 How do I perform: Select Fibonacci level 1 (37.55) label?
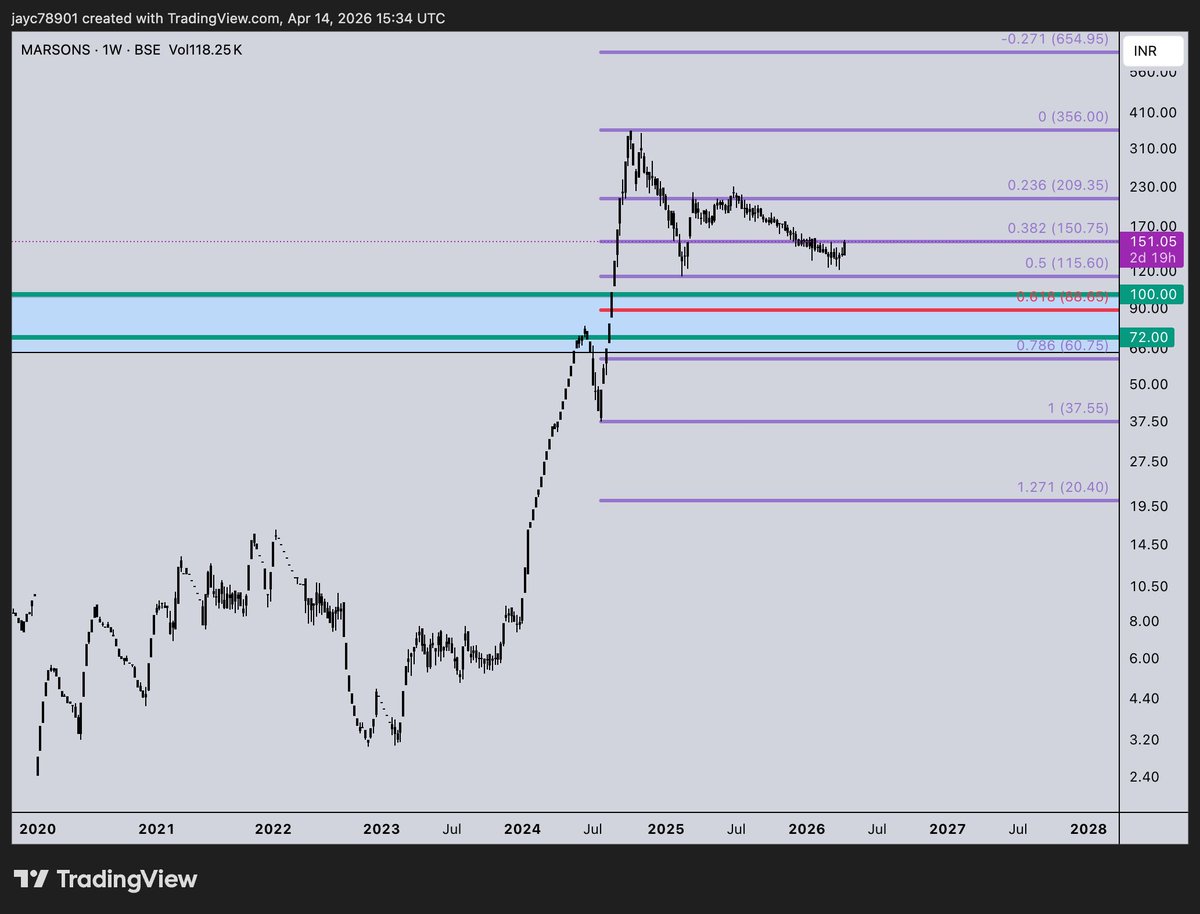(1076, 408)
